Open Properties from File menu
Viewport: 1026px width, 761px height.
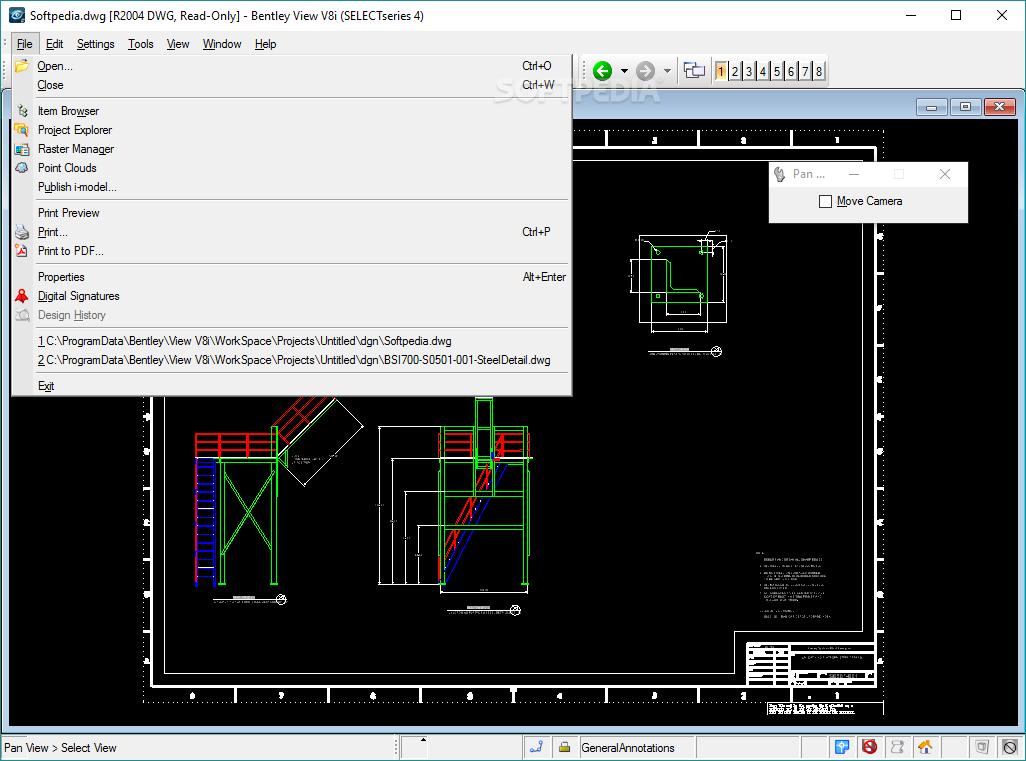(x=292, y=277)
